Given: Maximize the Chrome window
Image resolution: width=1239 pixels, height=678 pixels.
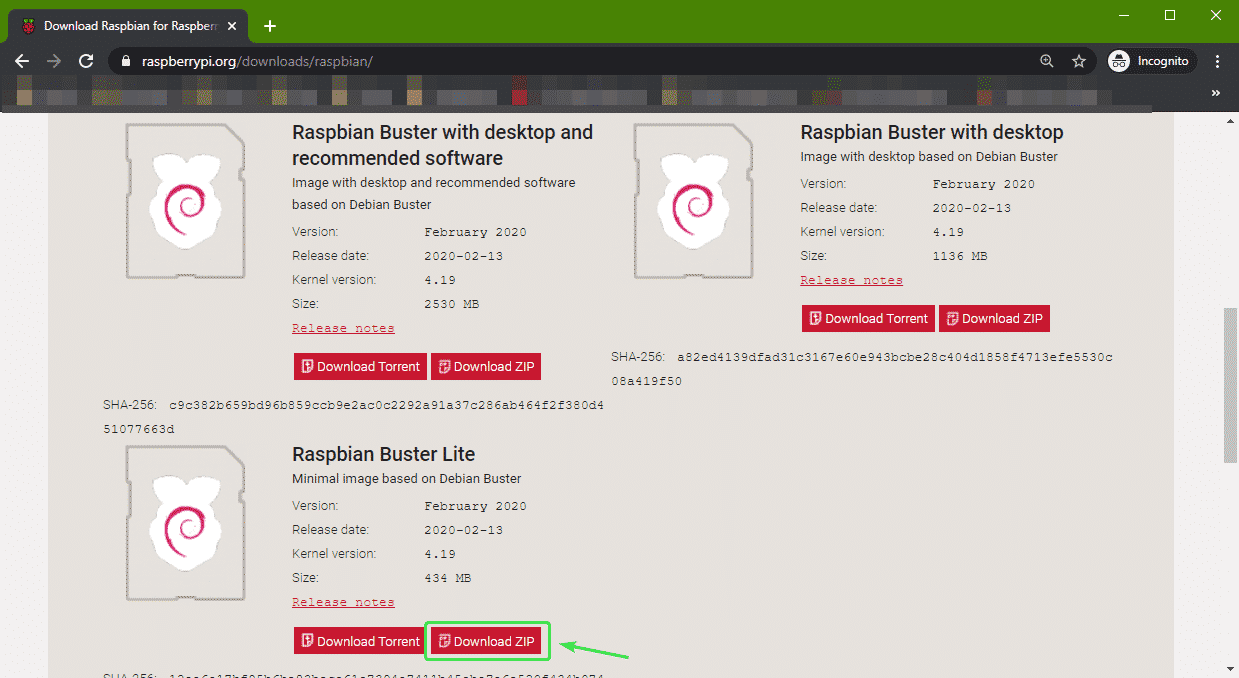Looking at the screenshot, I should pos(1170,15).
